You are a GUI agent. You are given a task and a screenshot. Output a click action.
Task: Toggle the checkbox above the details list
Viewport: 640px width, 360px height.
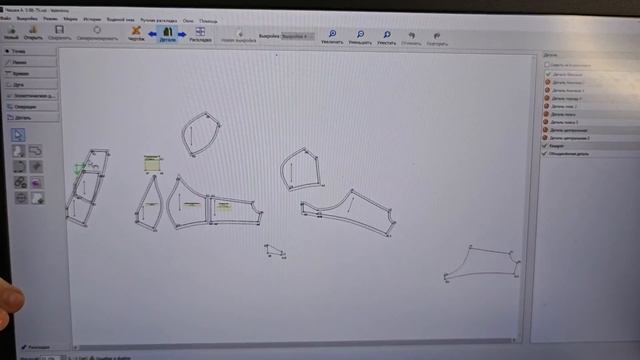(x=547, y=64)
